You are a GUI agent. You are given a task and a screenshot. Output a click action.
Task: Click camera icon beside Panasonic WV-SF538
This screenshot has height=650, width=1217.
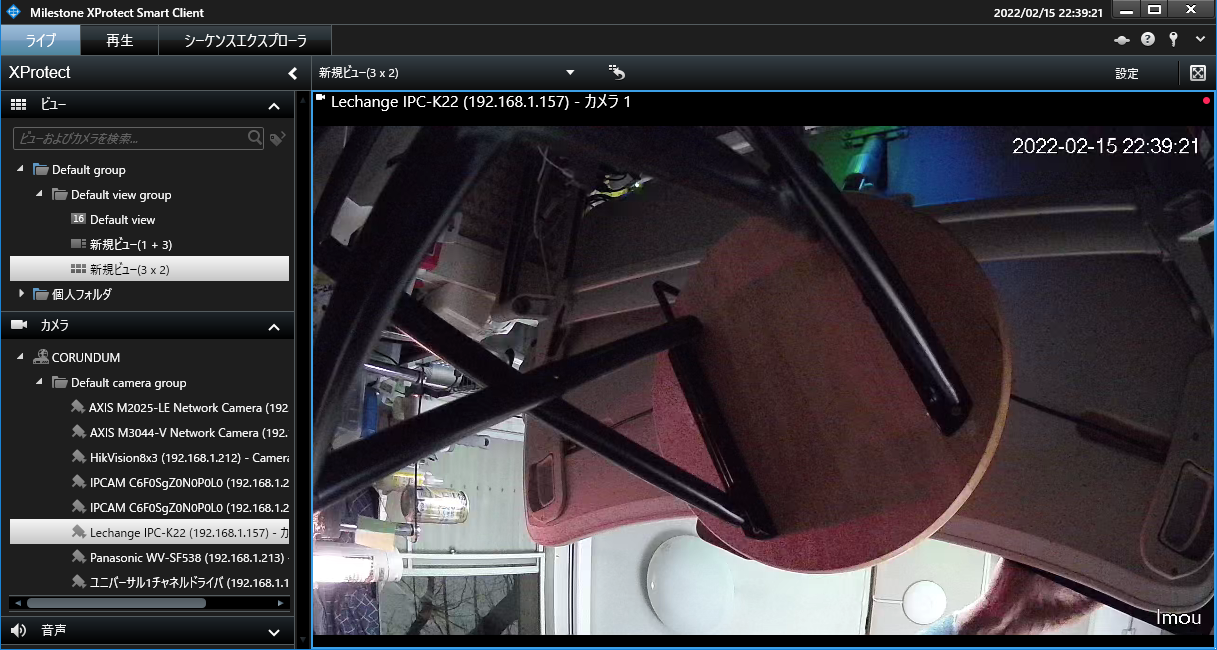[78, 557]
